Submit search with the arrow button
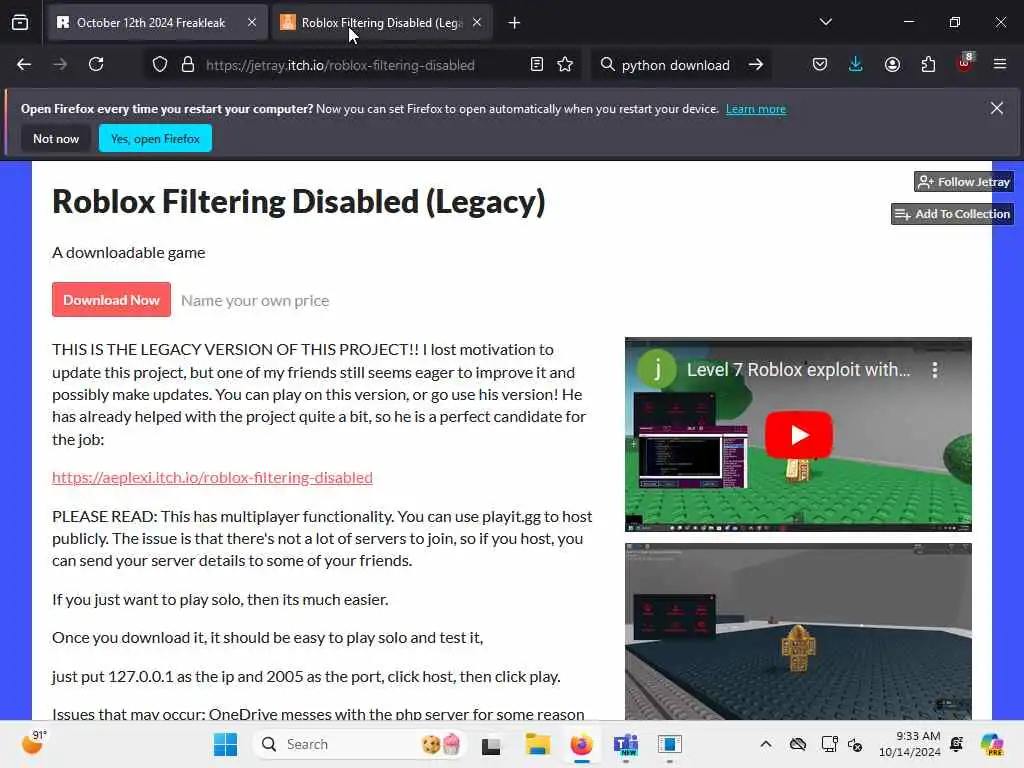Image resolution: width=1024 pixels, height=768 pixels. 756,65
